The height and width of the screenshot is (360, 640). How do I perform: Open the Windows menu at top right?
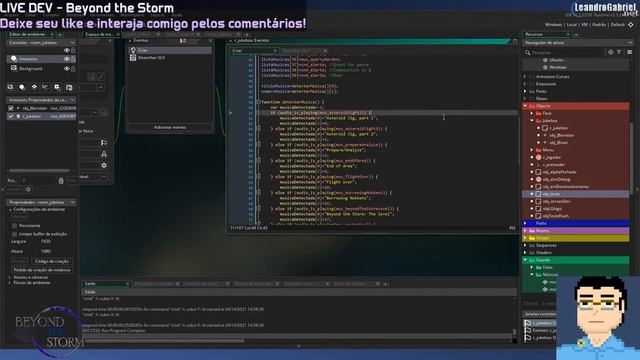point(553,24)
